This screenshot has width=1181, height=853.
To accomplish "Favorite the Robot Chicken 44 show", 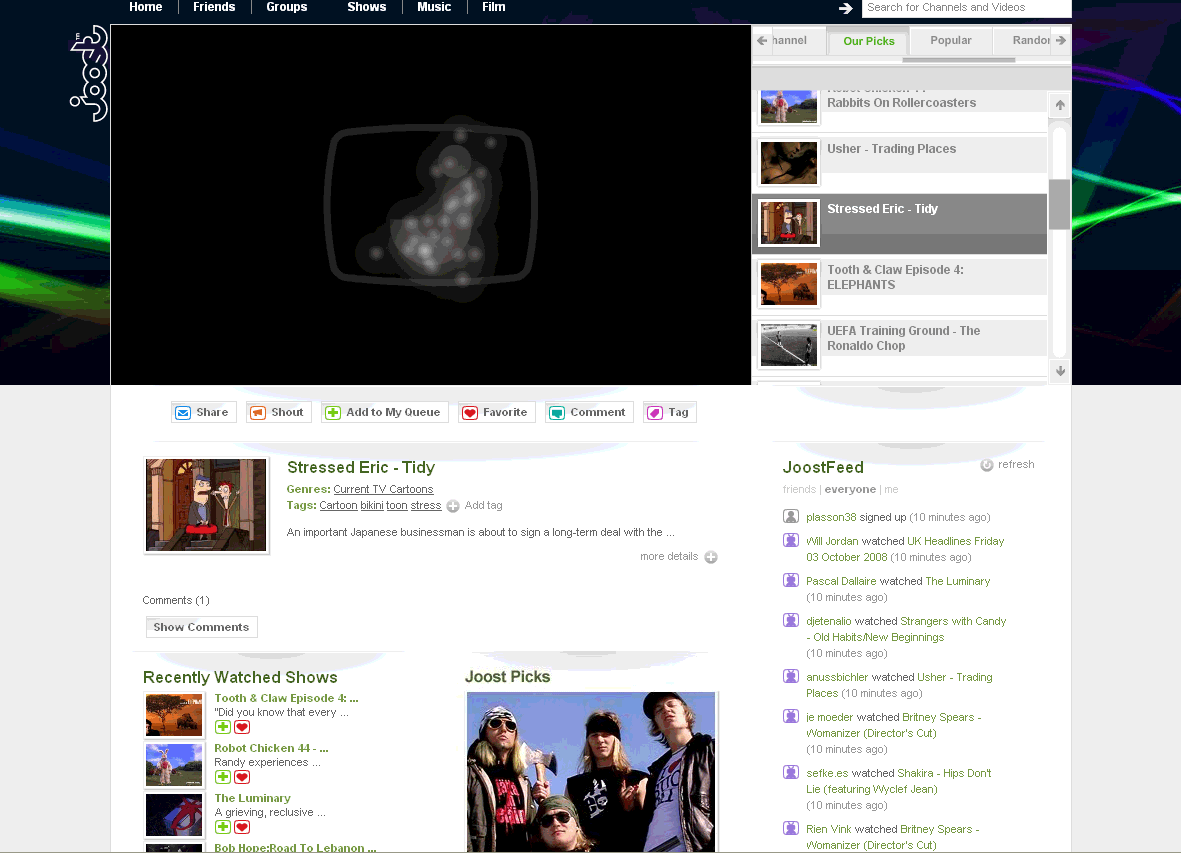I will pyautogui.click(x=242, y=777).
